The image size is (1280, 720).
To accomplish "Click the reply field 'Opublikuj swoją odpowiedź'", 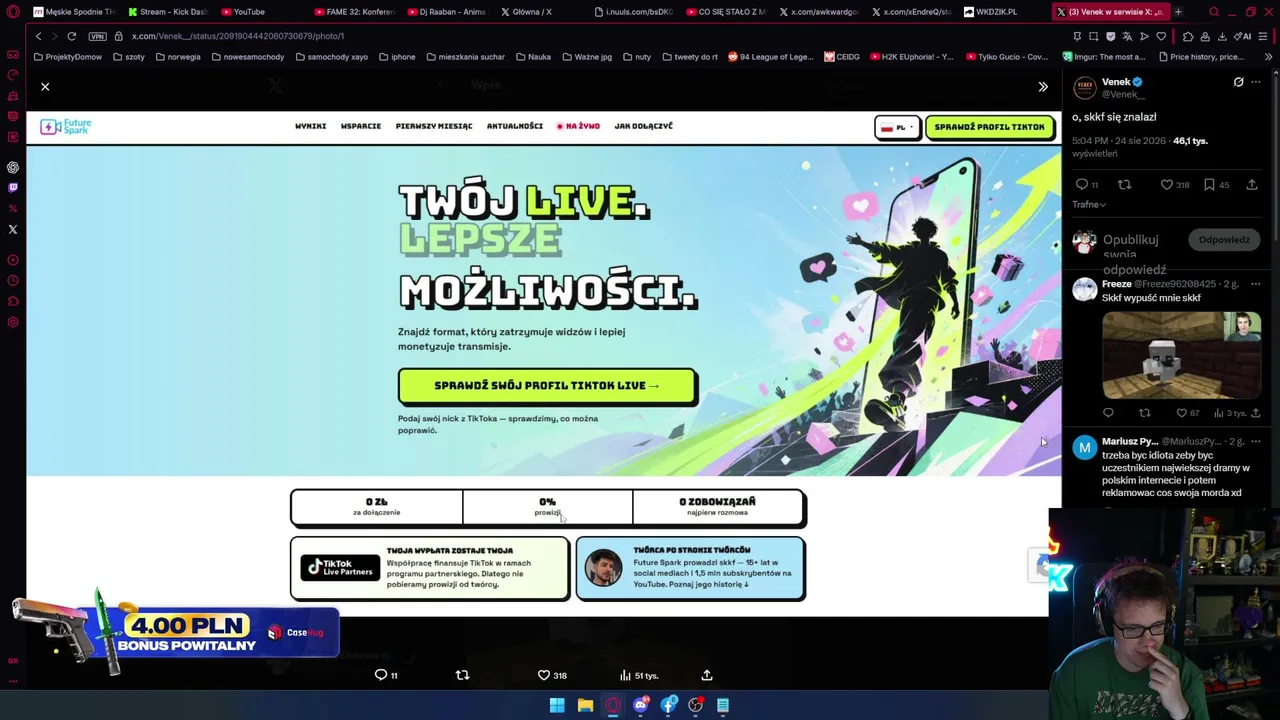I will 1134,254.
